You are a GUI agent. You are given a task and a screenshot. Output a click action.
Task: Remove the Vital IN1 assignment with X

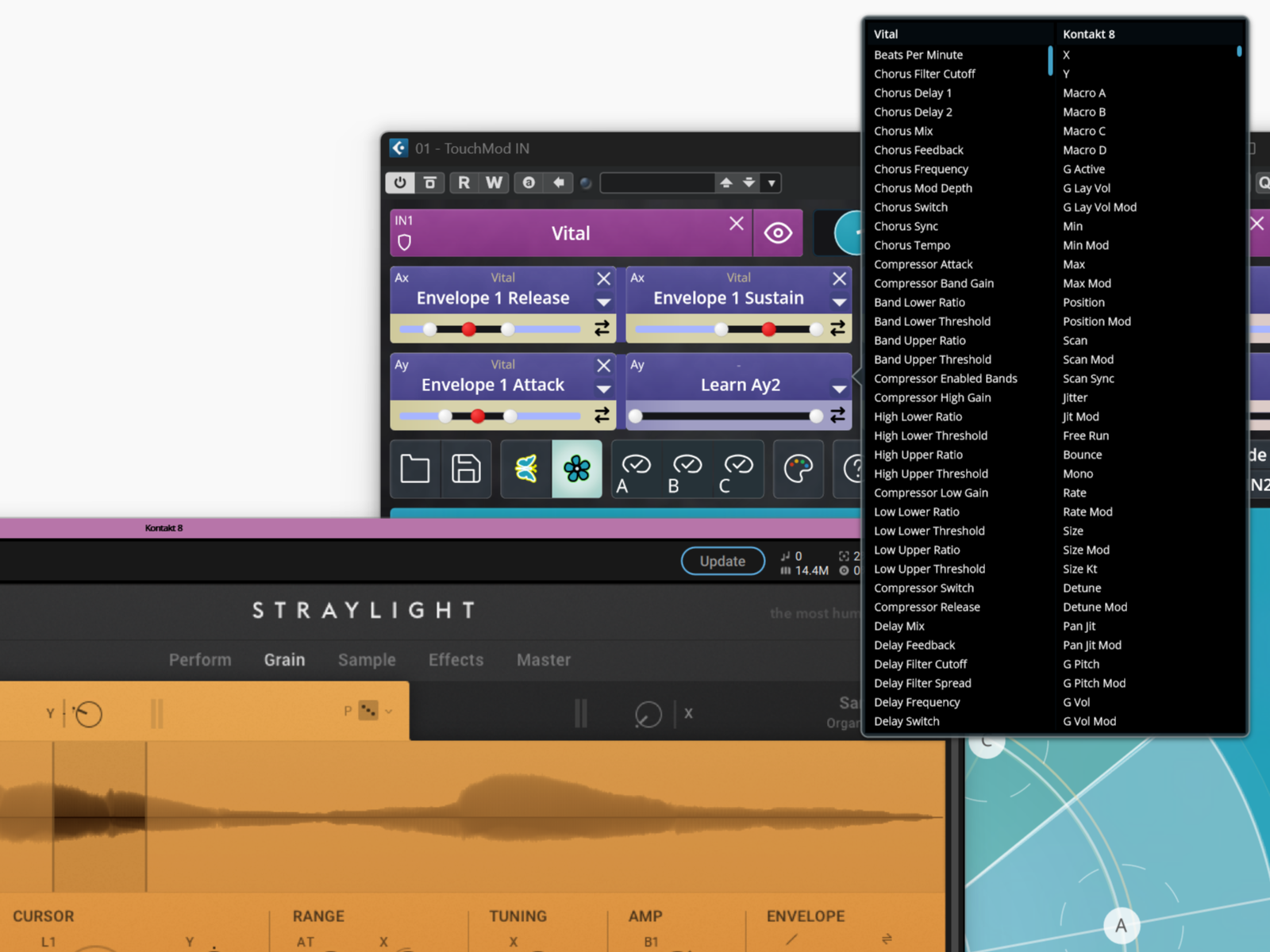(x=737, y=224)
